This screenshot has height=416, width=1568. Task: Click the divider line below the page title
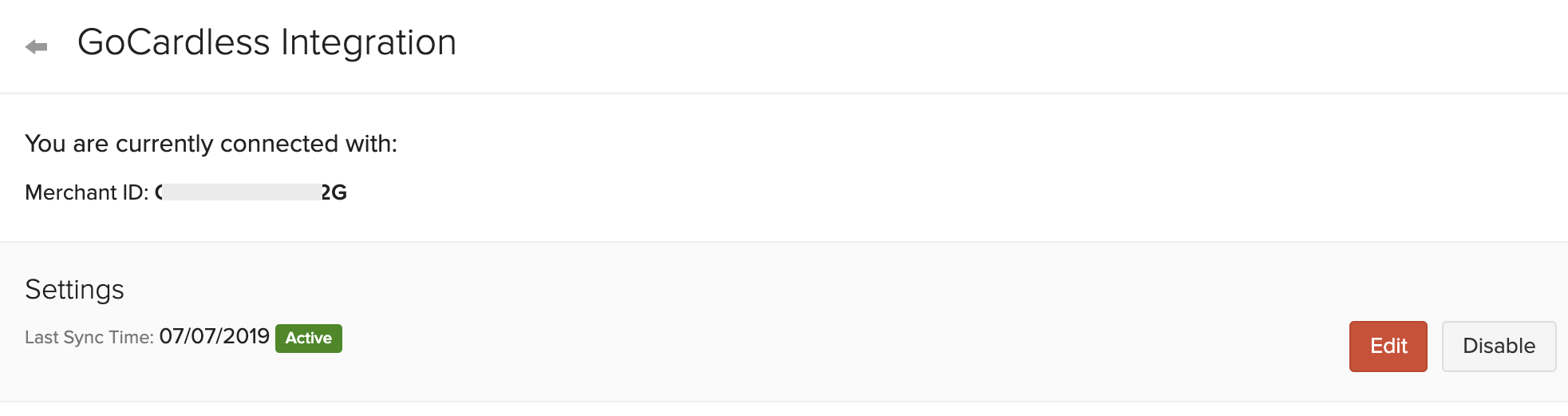click(784, 93)
